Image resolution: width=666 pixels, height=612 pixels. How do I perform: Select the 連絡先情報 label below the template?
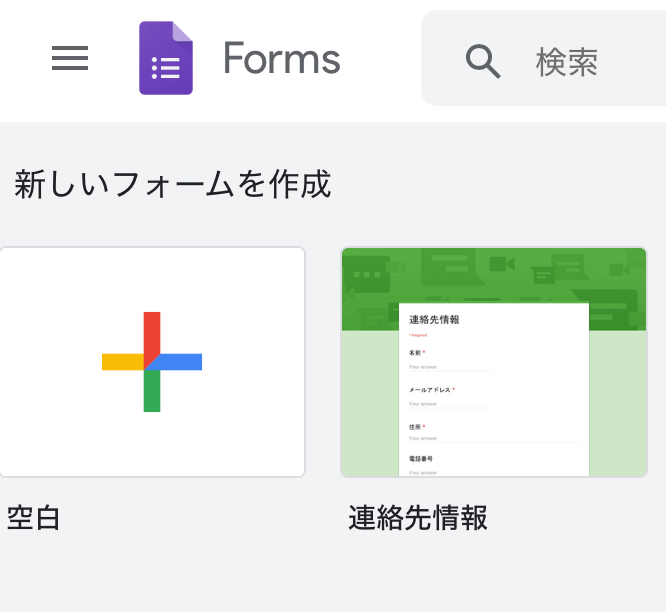(x=418, y=517)
